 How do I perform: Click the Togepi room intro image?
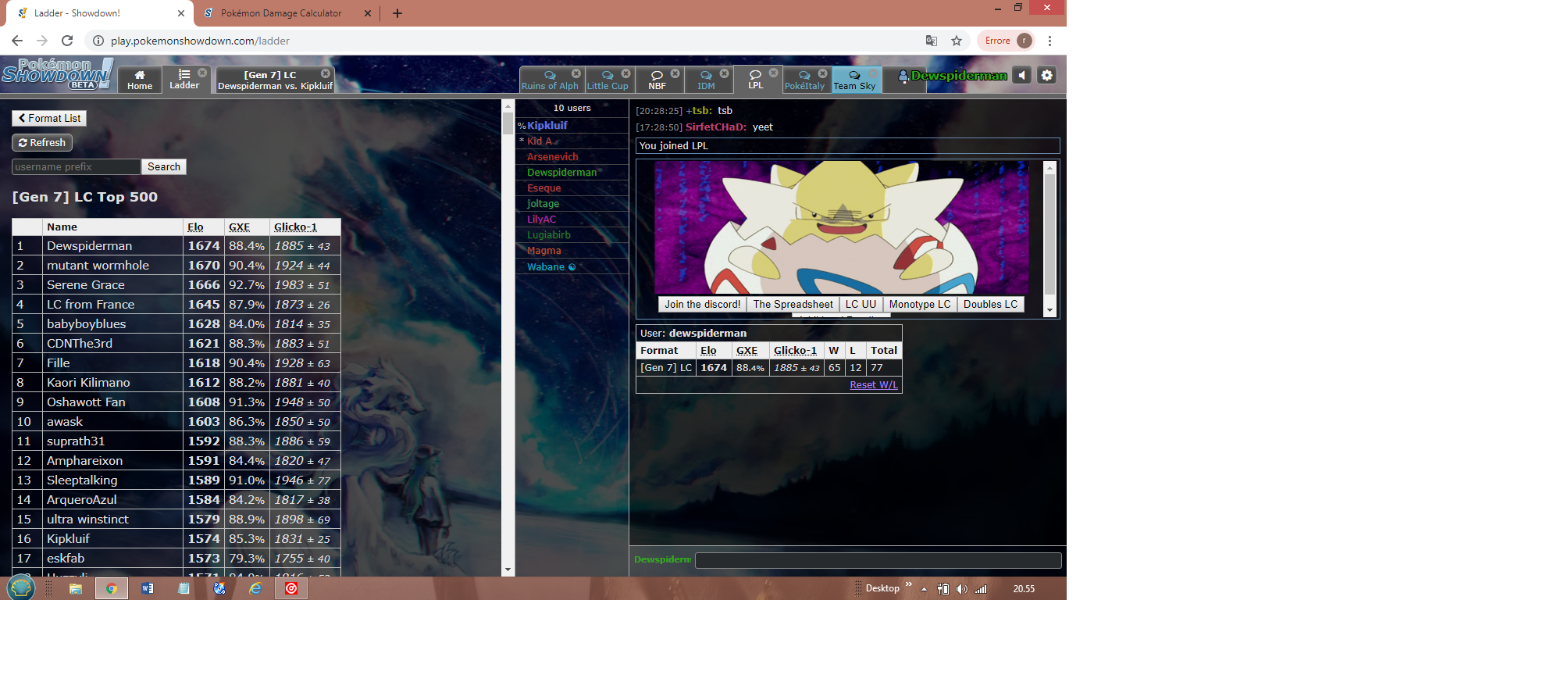pyautogui.click(x=841, y=227)
